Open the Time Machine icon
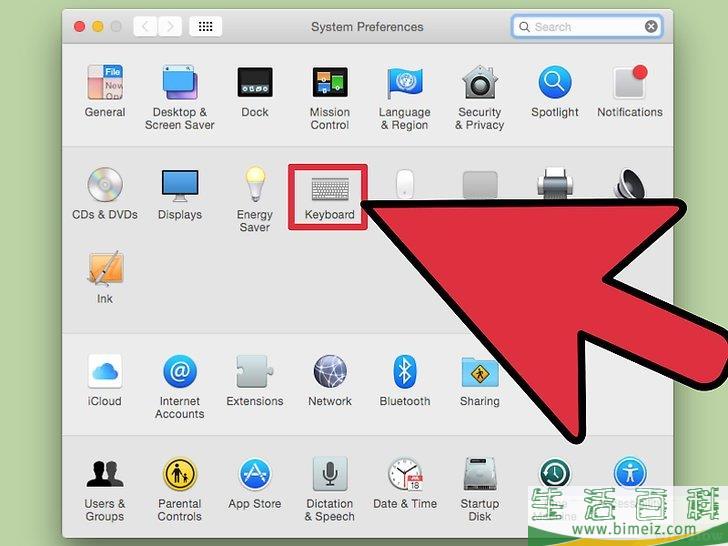728x546 pixels. [555, 473]
